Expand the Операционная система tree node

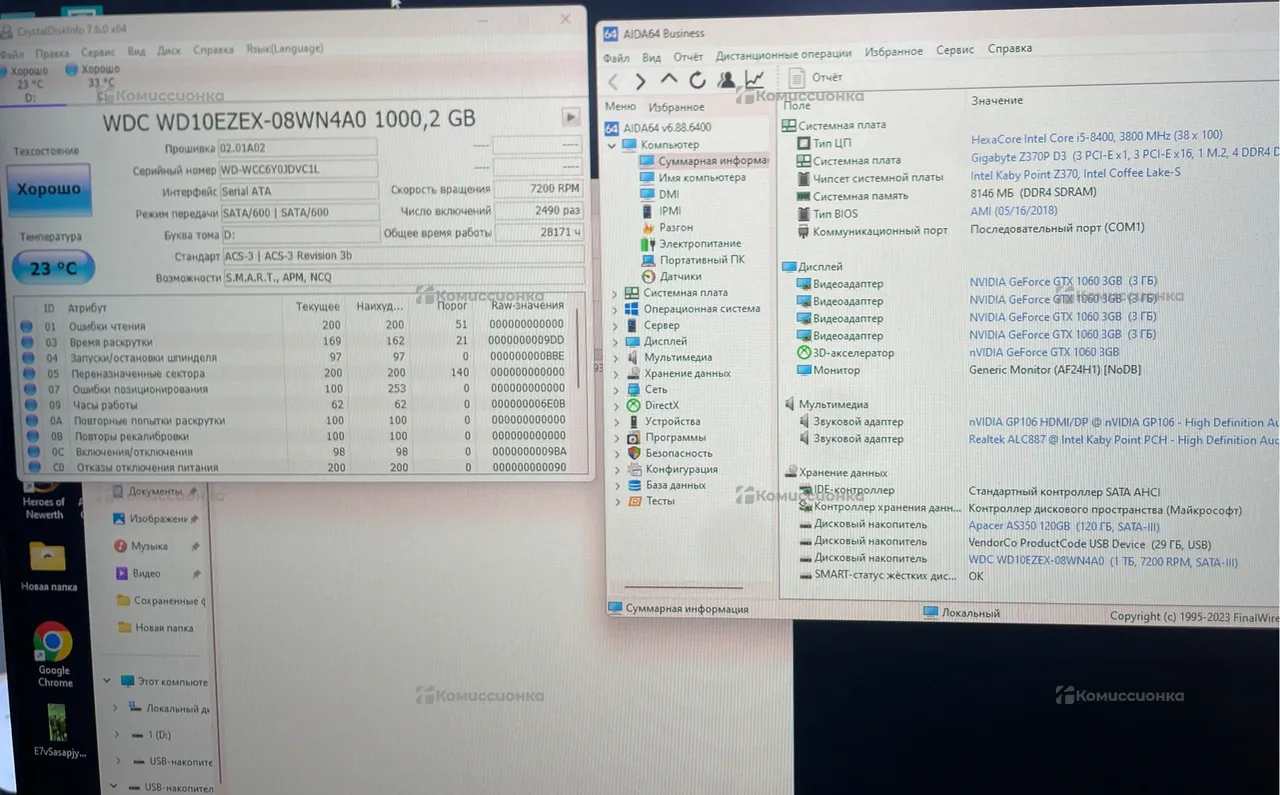click(614, 309)
